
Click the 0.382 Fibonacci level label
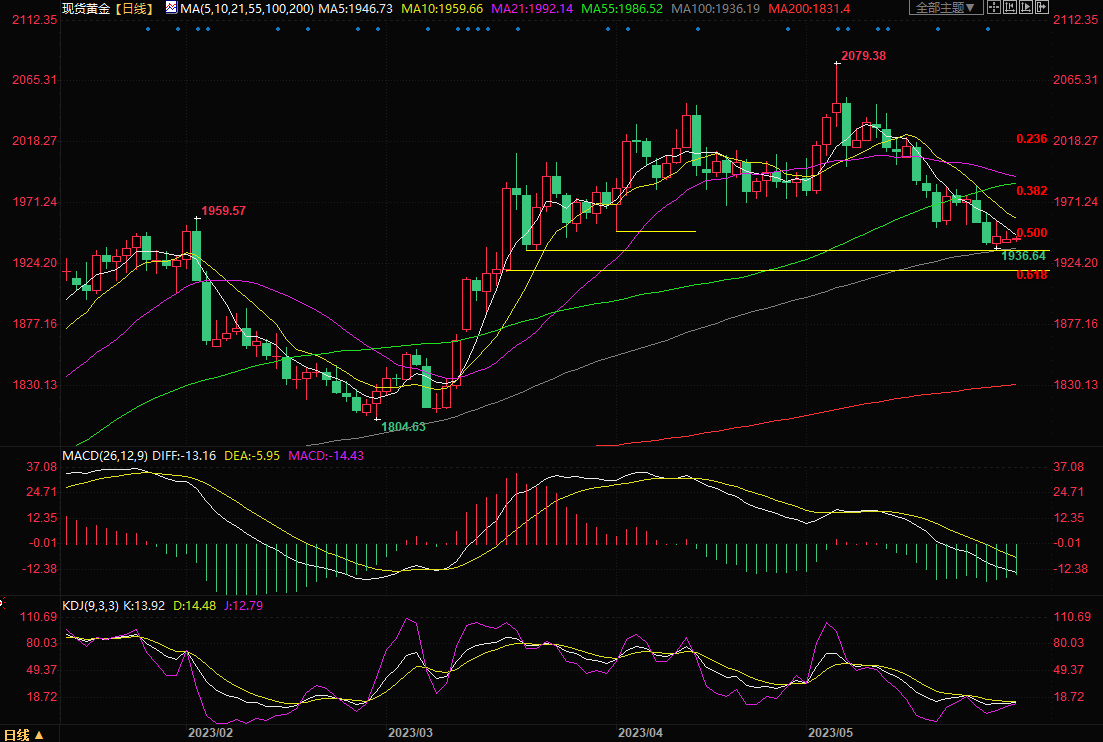(1031, 190)
